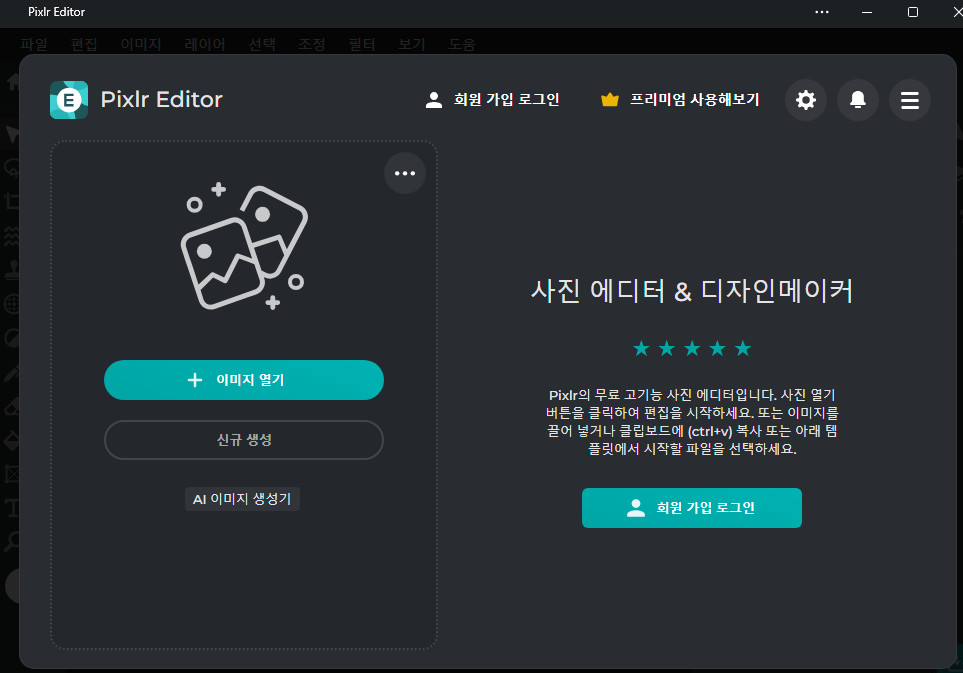Open notifications via the bell icon
963x673 pixels.
[x=858, y=99]
